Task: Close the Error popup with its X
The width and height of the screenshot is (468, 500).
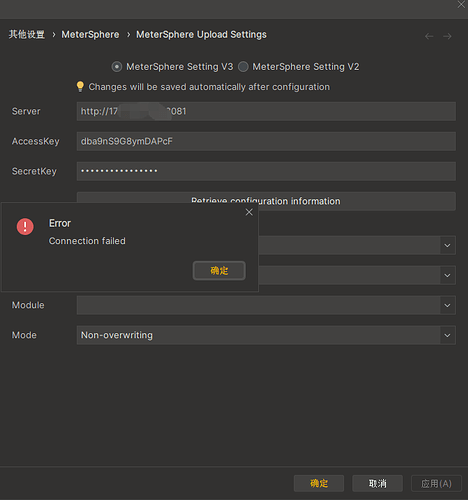Action: coord(249,212)
